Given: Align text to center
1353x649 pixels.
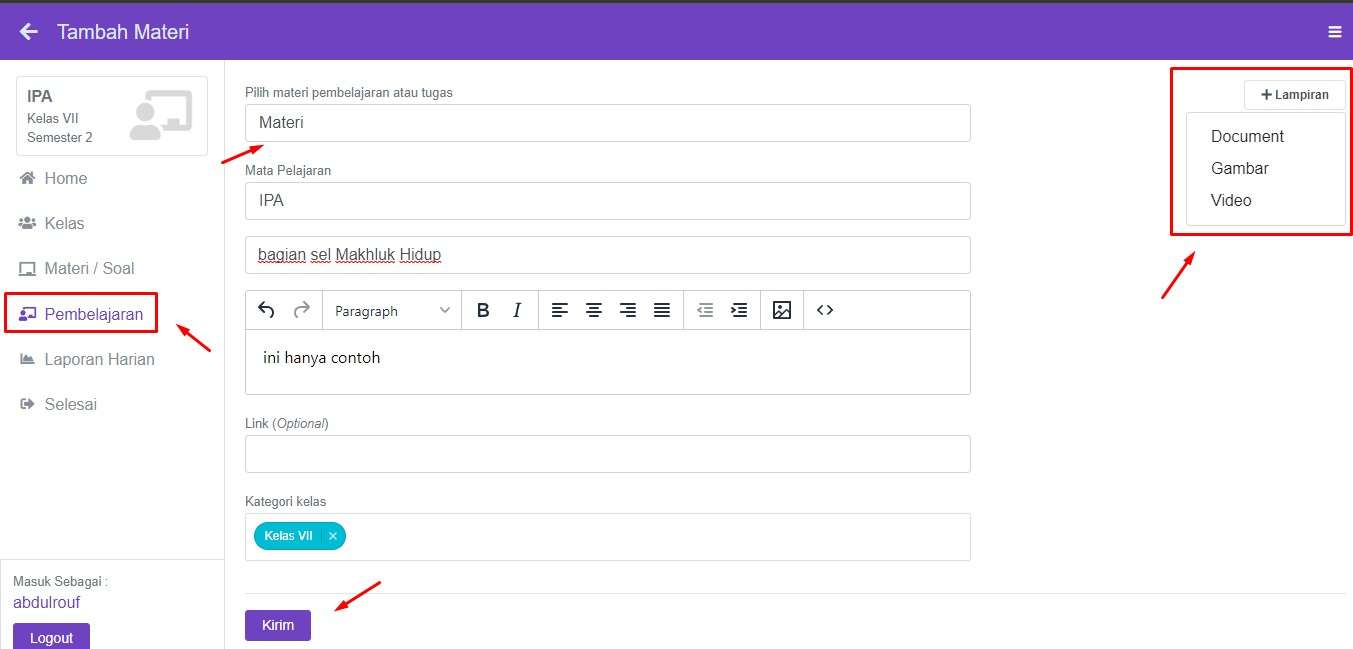Looking at the screenshot, I should (x=594, y=310).
